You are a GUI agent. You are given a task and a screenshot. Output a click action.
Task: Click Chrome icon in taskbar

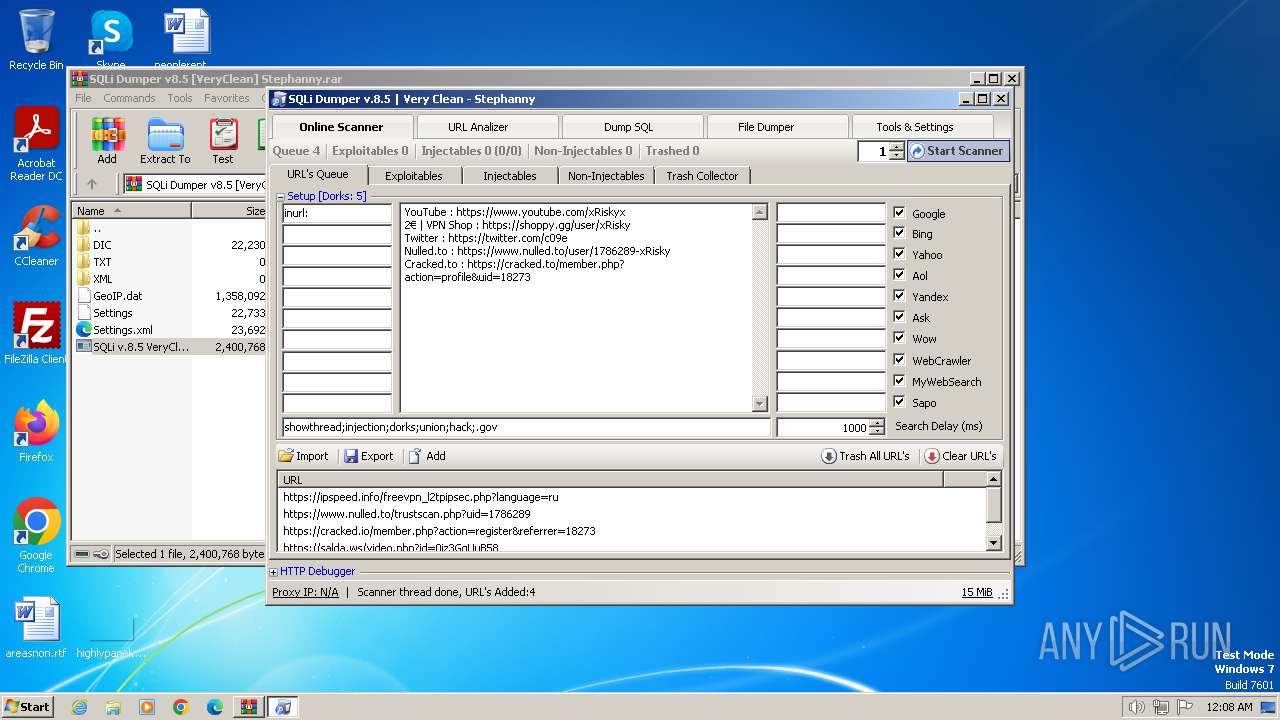coord(181,707)
